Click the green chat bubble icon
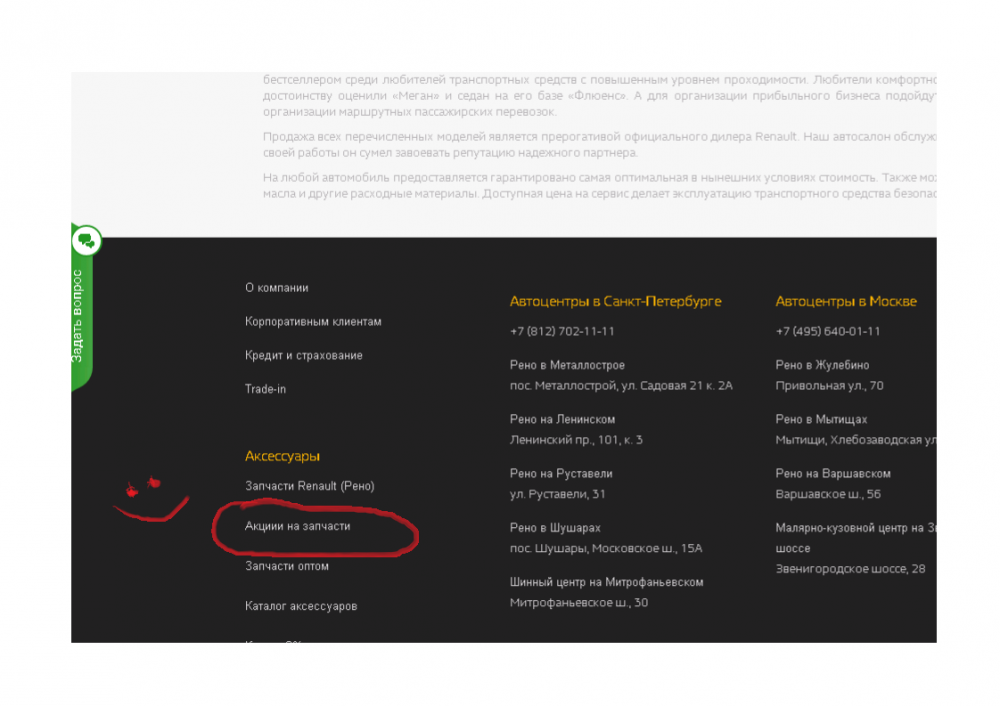The height and width of the screenshot is (706, 1000). pyautogui.click(x=86, y=241)
